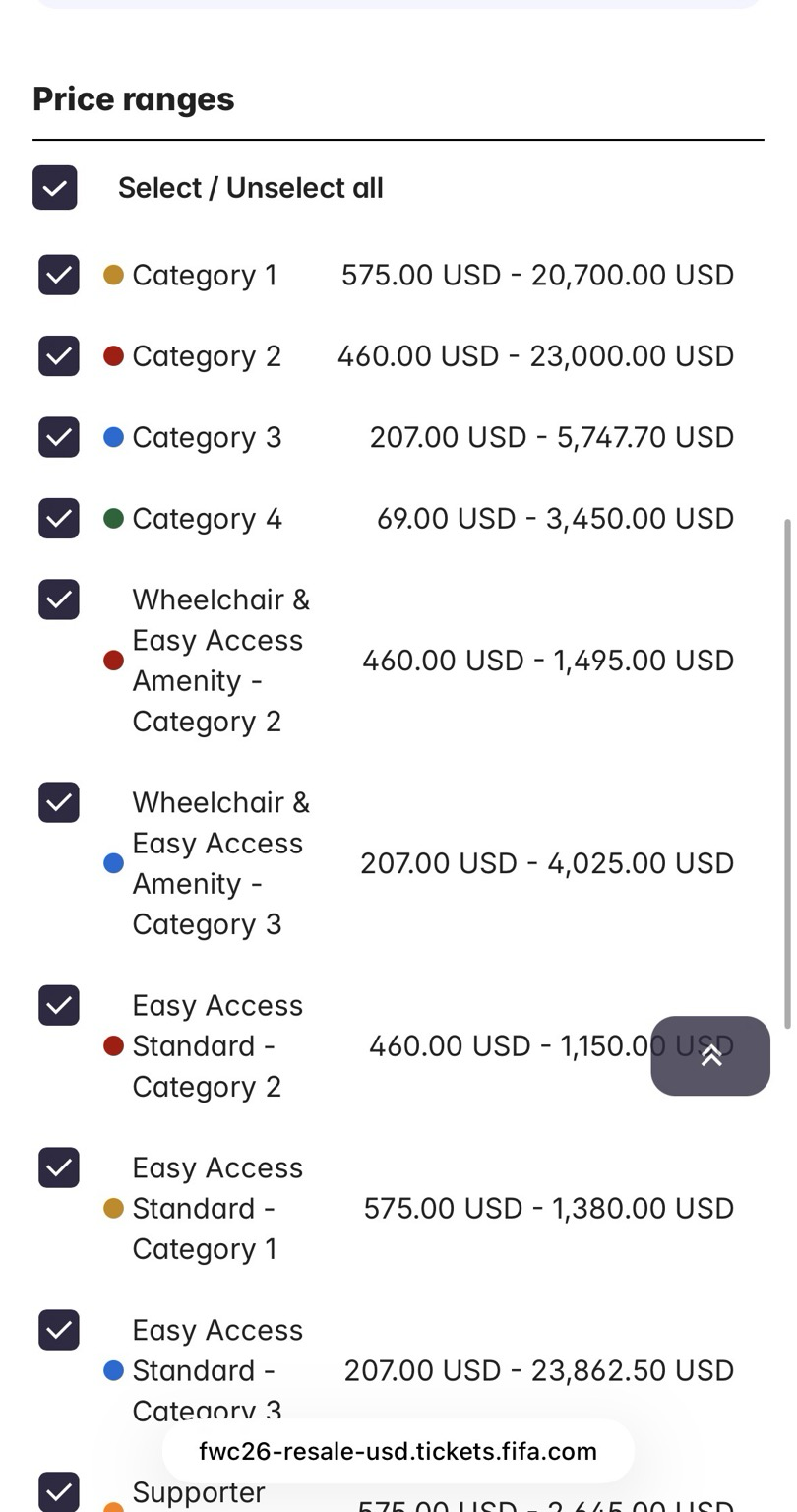
Task: Uncheck Easy Access Standard Category 3 checkbox
Action: pos(59,1330)
